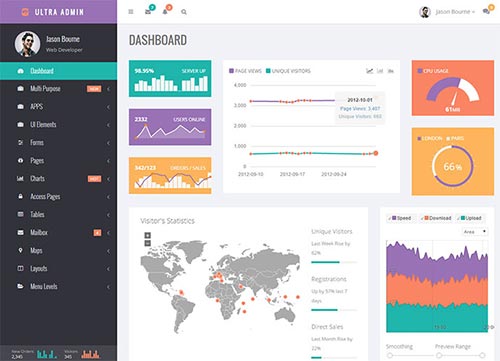The width and height of the screenshot is (500, 361).
Task: Expand Multi Purpose submenu chevron
Action: [x=108, y=89]
